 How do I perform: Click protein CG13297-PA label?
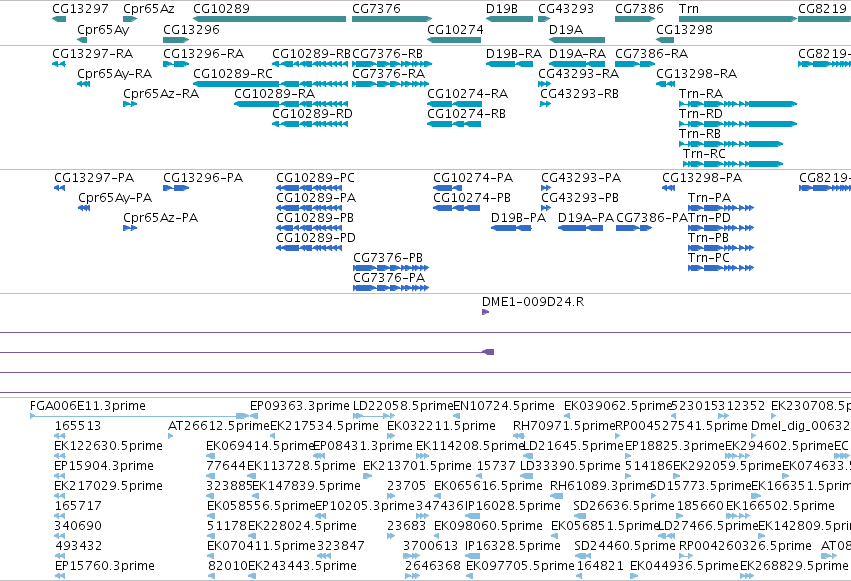point(94,178)
